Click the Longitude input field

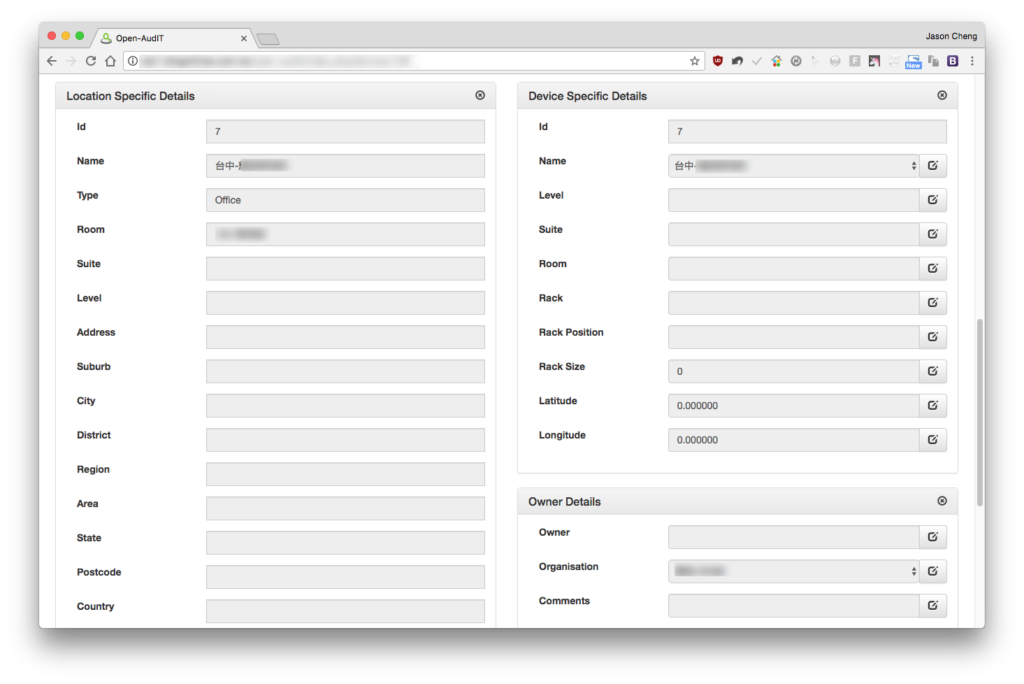[793, 440]
